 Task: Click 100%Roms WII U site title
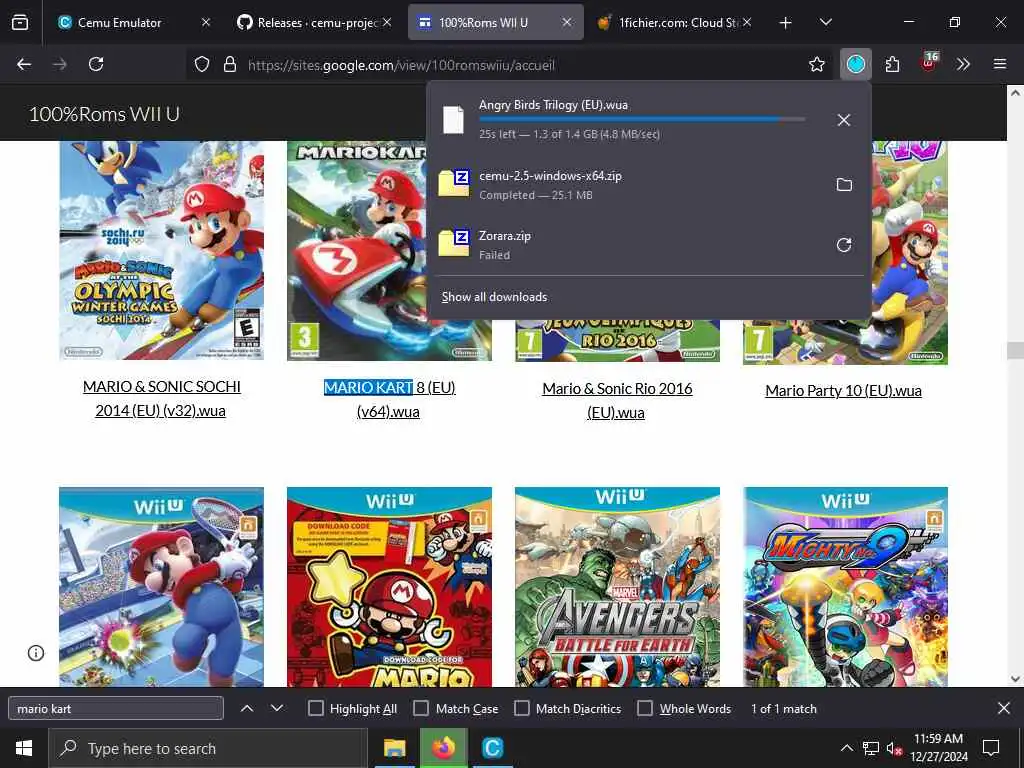(104, 114)
